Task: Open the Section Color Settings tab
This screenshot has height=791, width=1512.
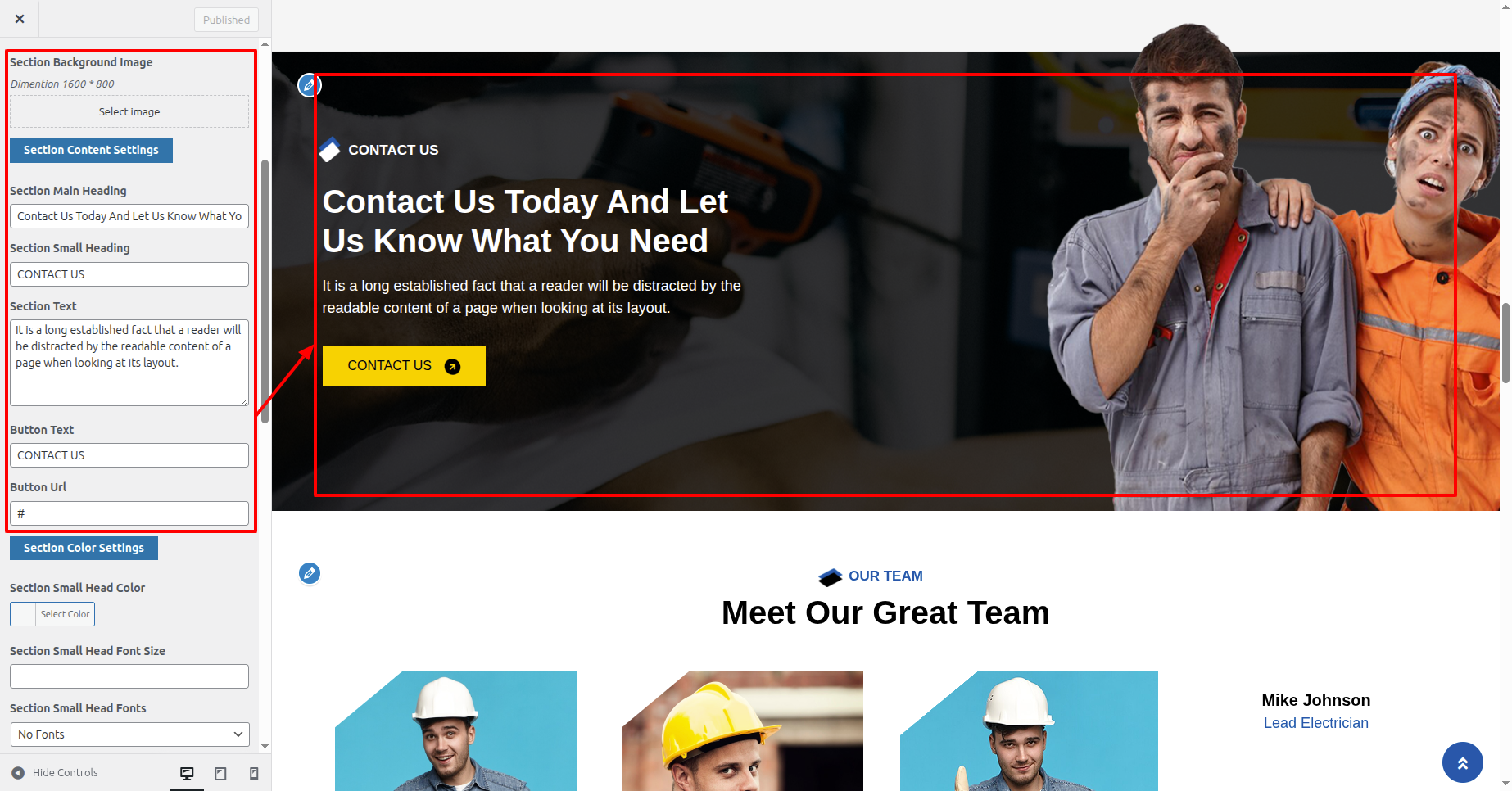Action: point(84,548)
